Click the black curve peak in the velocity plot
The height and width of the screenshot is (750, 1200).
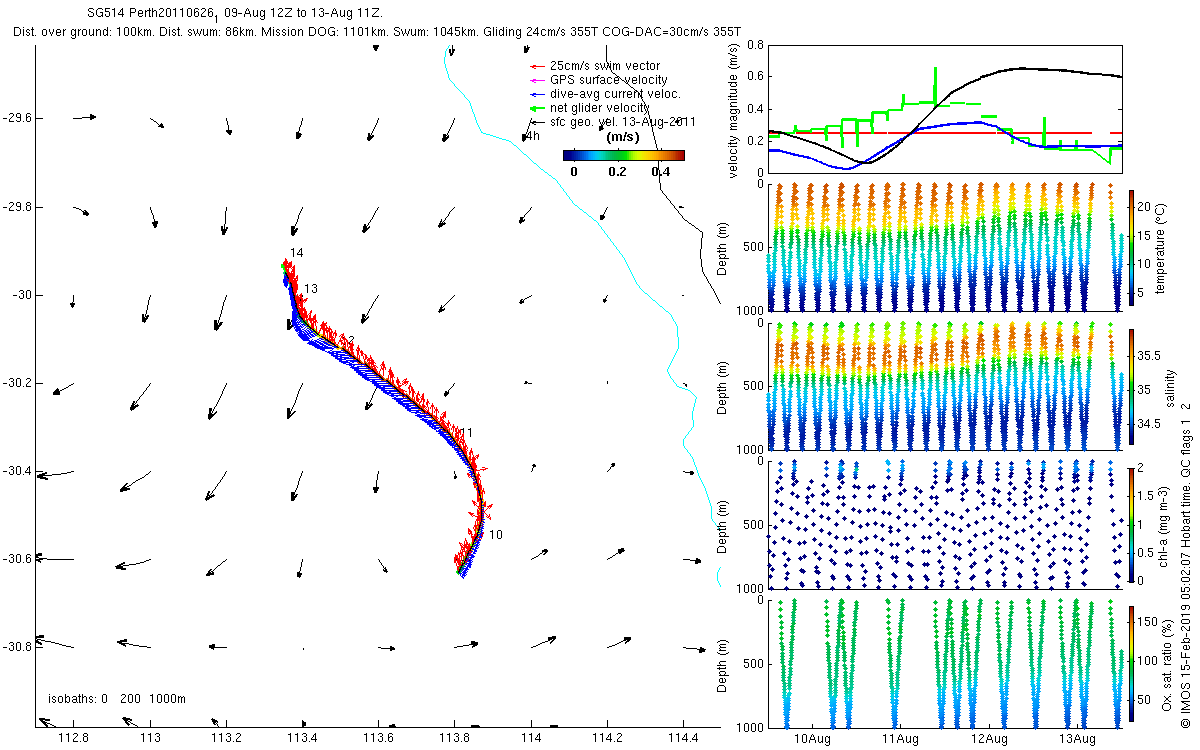coord(1020,68)
